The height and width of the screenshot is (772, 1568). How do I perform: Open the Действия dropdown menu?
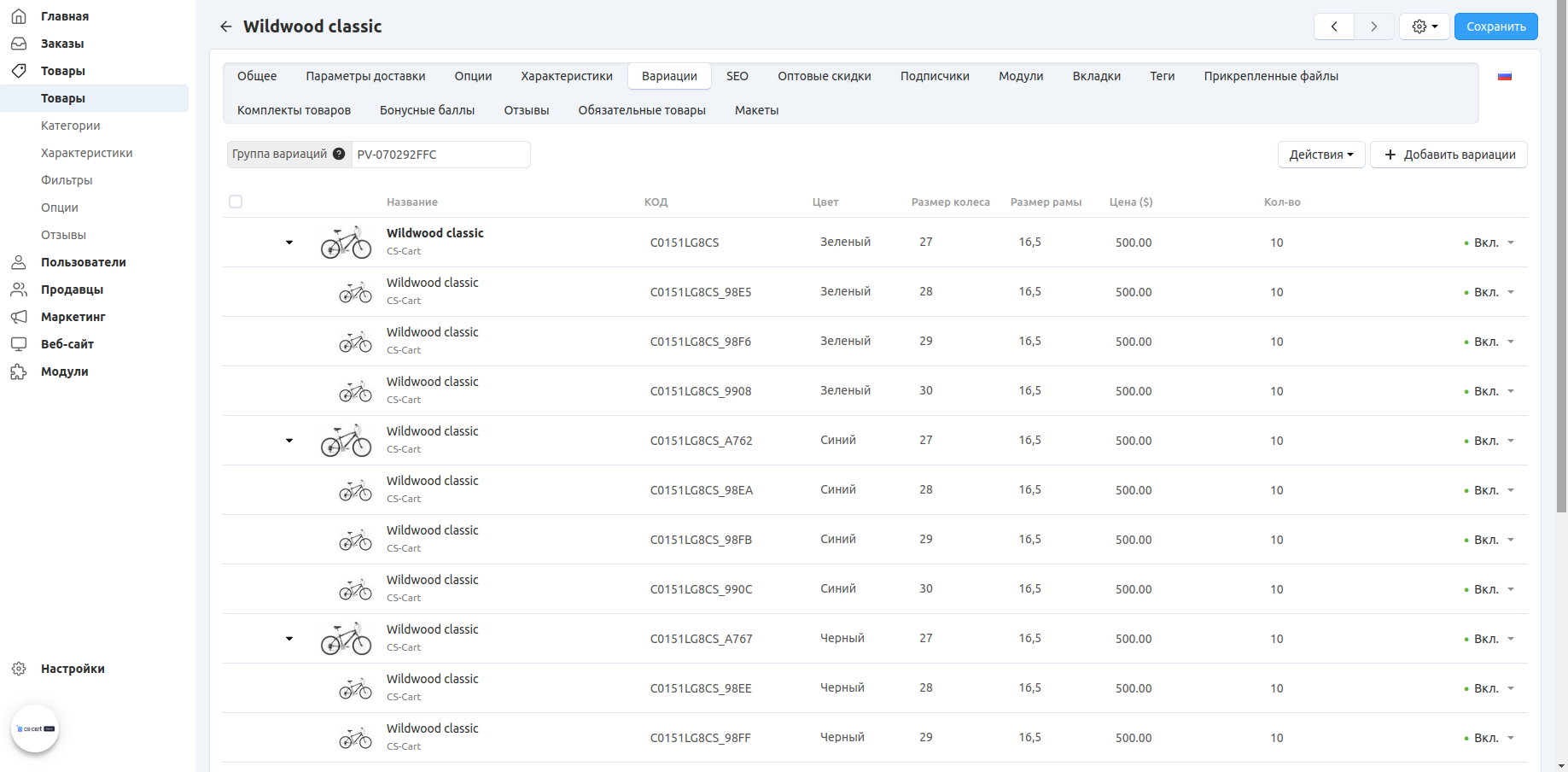(1320, 155)
